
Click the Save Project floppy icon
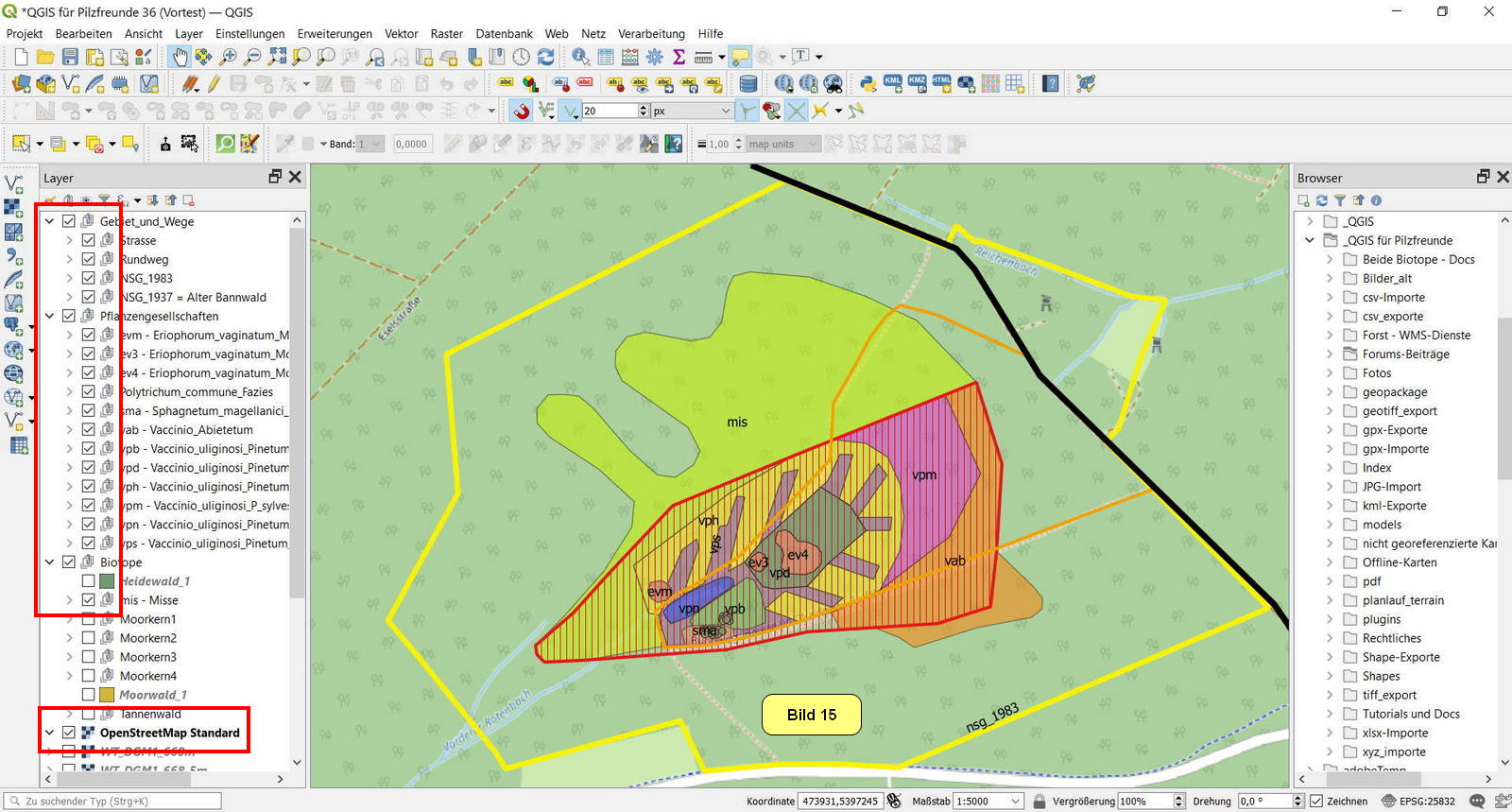click(70, 58)
